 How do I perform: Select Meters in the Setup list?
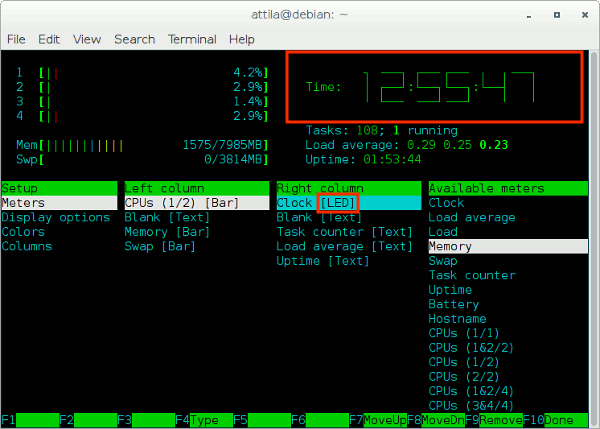(59, 203)
